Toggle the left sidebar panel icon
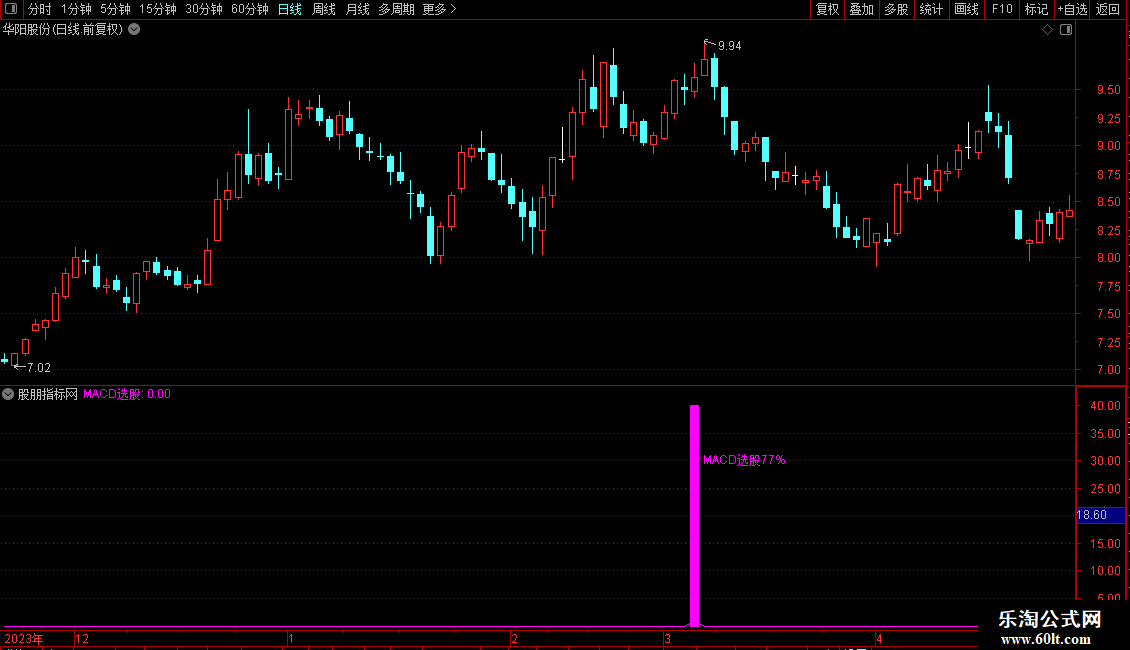 pyautogui.click(x=11, y=9)
